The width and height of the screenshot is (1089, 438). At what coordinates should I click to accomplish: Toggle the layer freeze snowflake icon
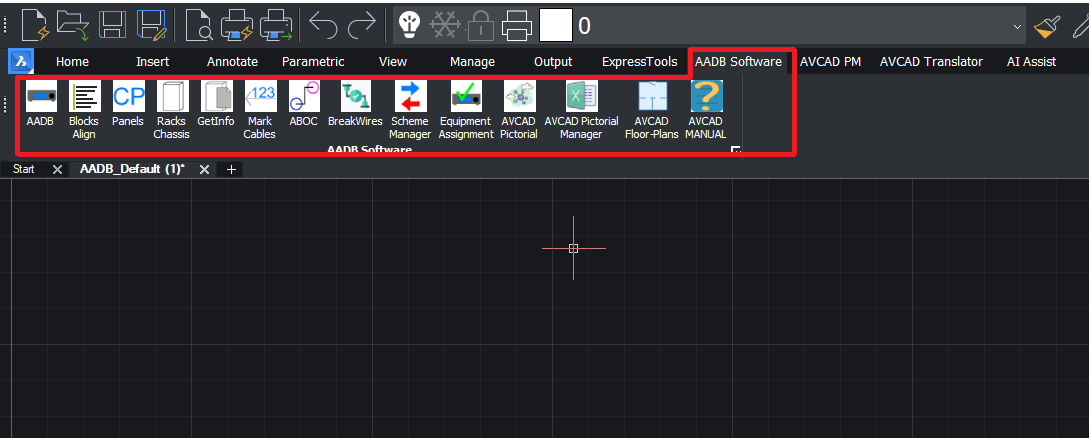pos(444,26)
